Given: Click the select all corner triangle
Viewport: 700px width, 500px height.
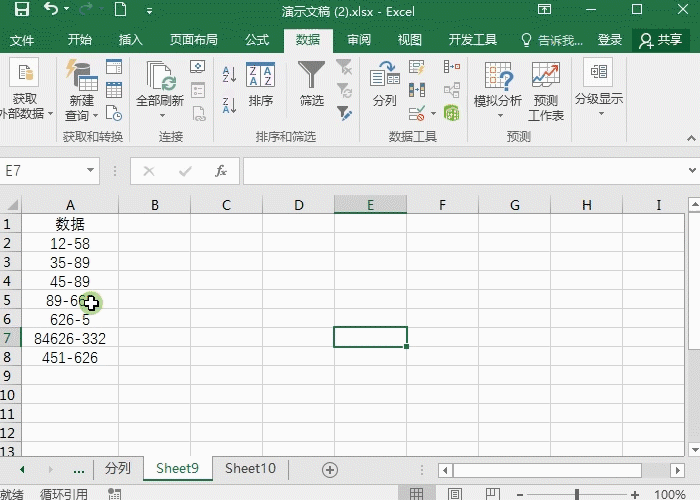Looking at the screenshot, I should pyautogui.click(x=11, y=205).
